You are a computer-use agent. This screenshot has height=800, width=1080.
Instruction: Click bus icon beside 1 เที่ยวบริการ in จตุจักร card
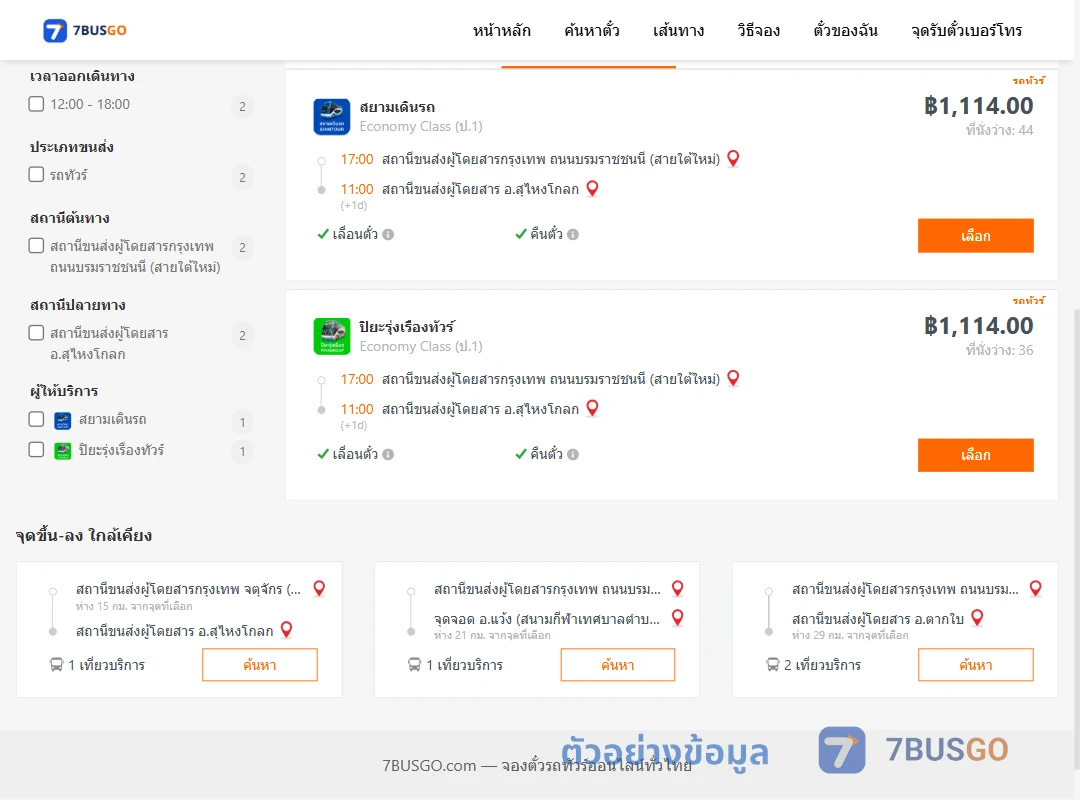point(56,665)
